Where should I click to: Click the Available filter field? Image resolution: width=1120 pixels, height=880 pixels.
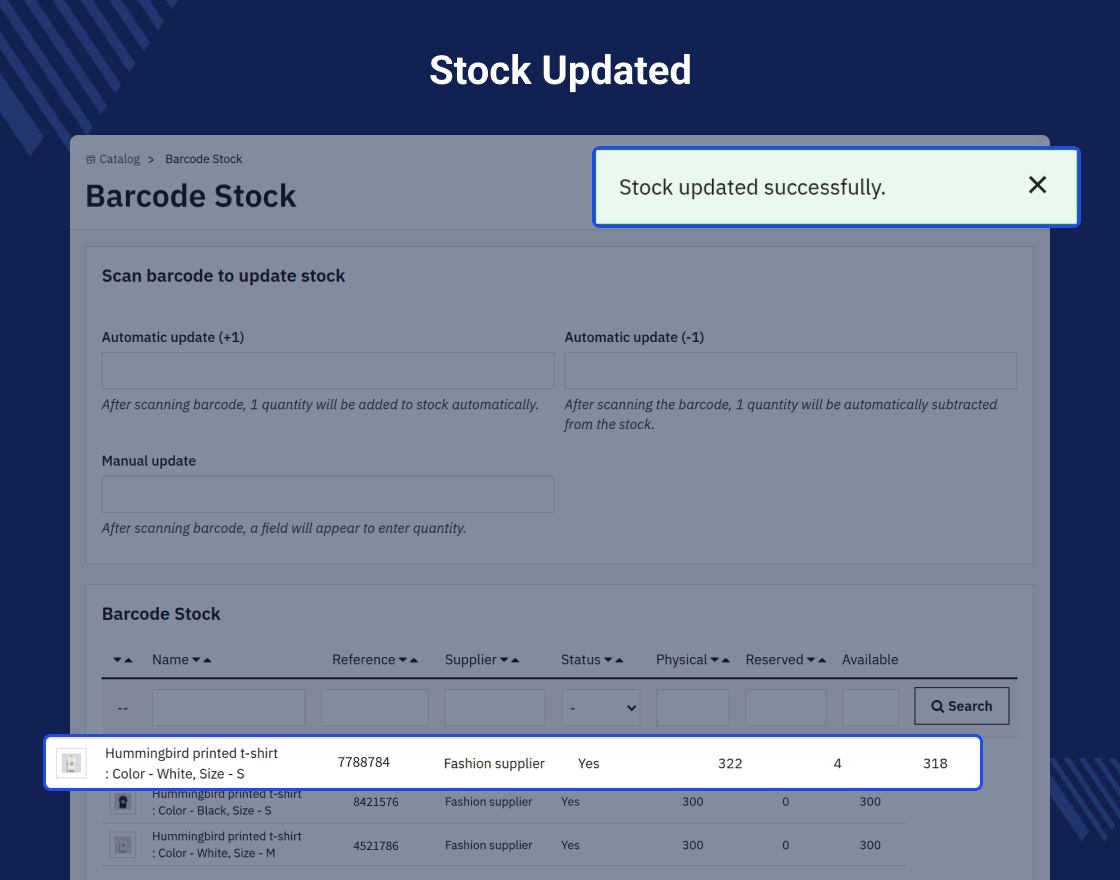870,708
